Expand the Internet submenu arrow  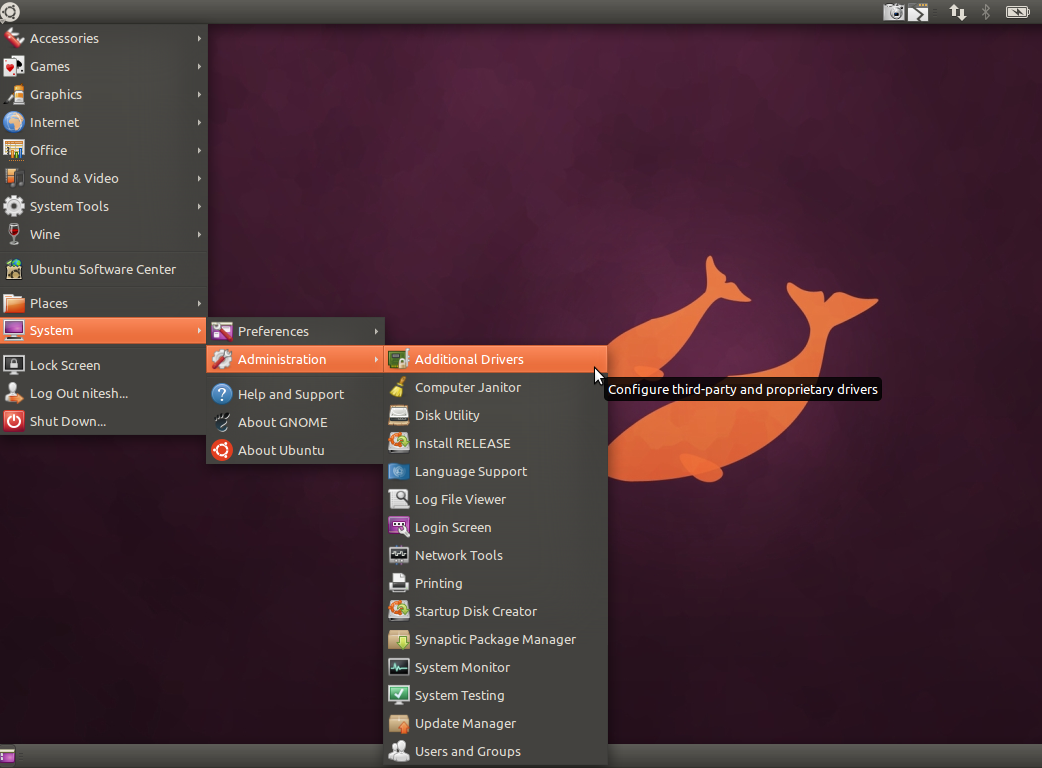199,122
